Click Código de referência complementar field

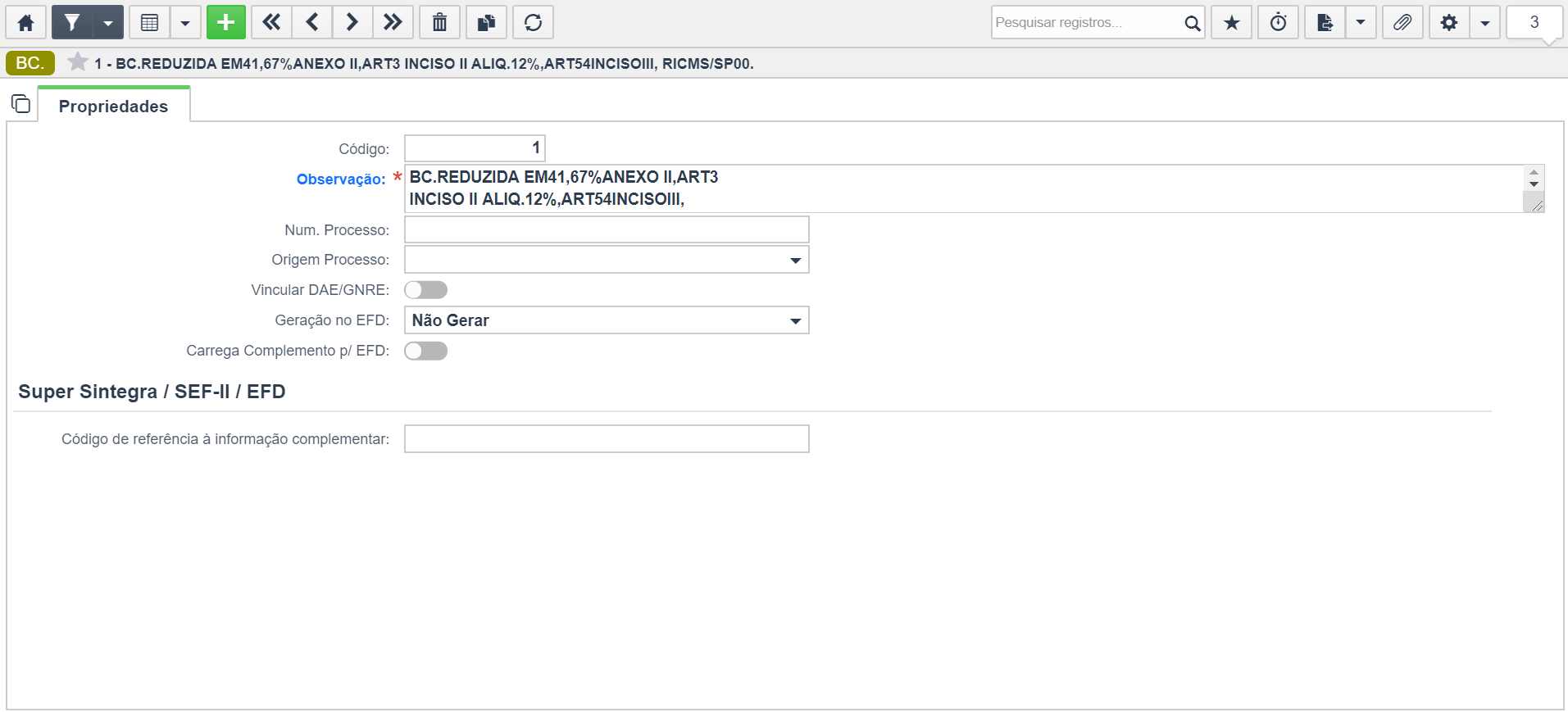pyautogui.click(x=607, y=438)
